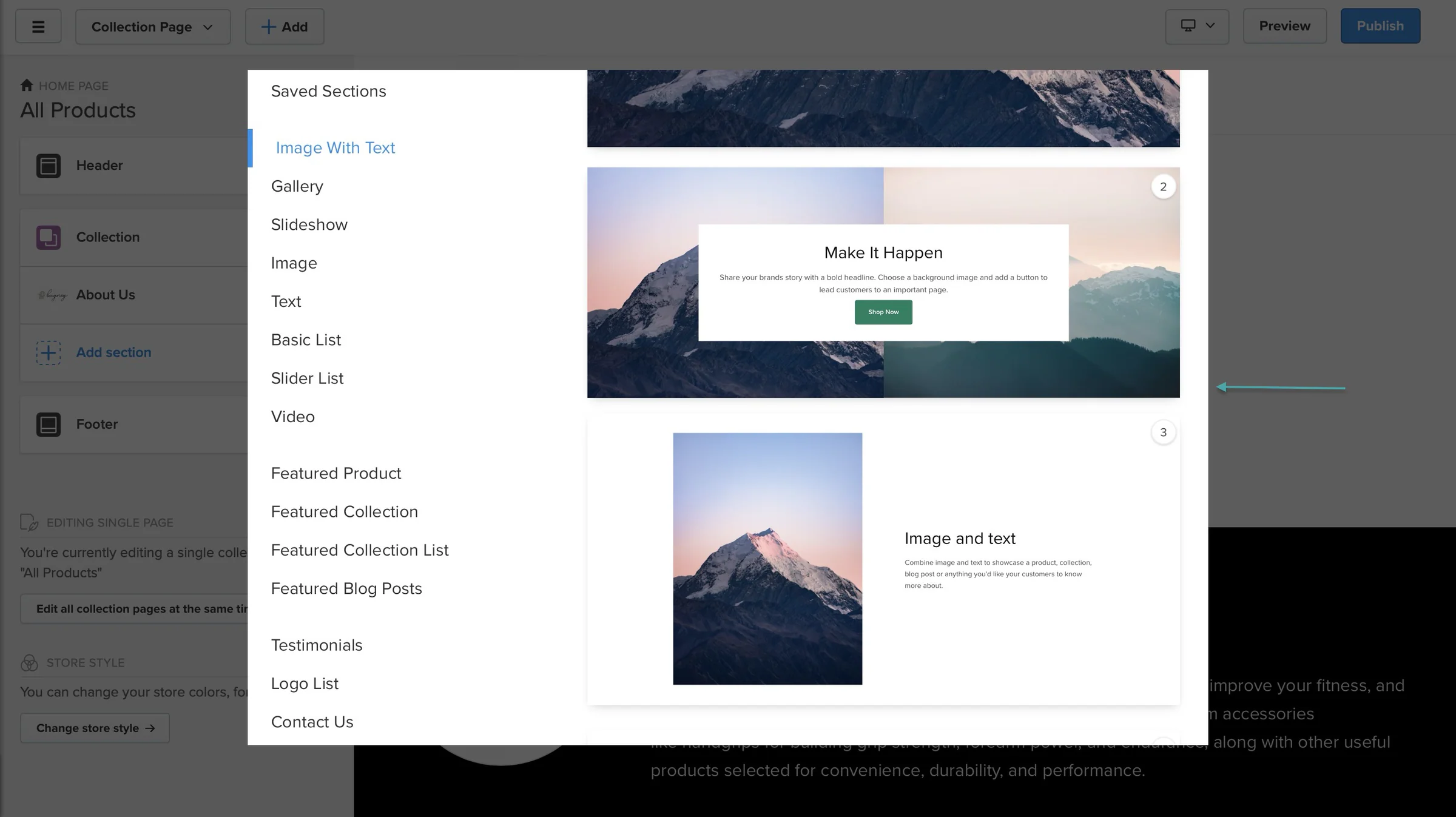Choose the Image and text layout preview

(x=883, y=559)
